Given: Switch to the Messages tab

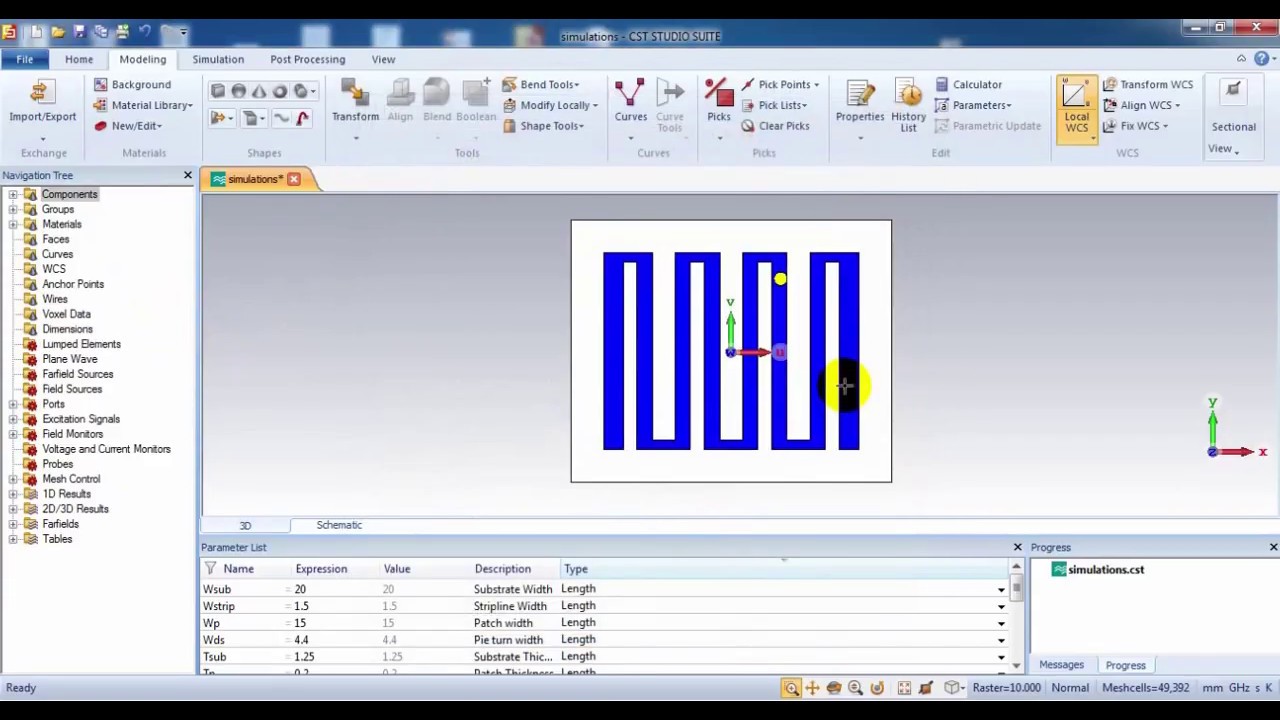Looking at the screenshot, I should coord(1061,665).
